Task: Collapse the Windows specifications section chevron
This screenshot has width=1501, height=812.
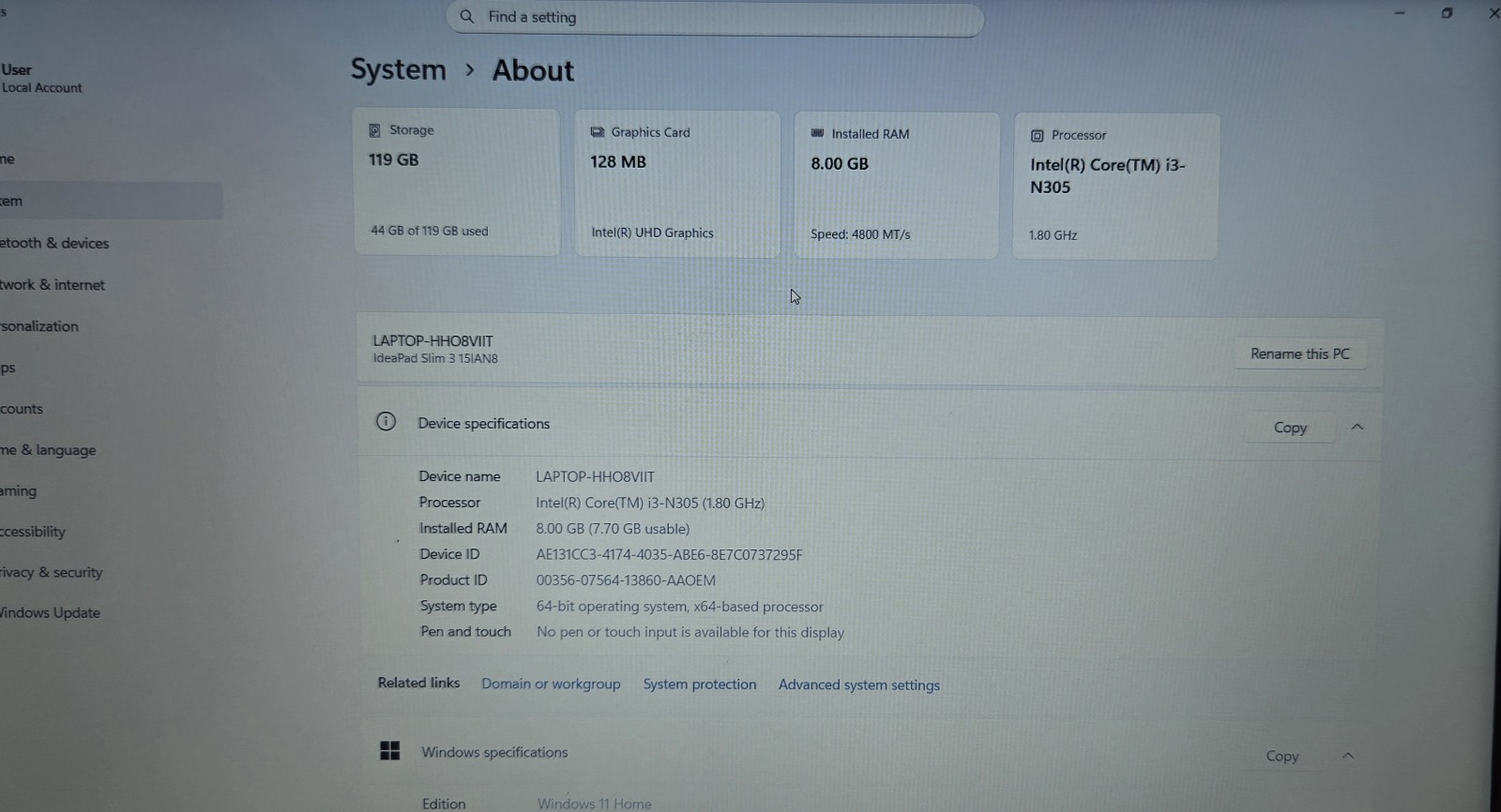Action: 1348,755
